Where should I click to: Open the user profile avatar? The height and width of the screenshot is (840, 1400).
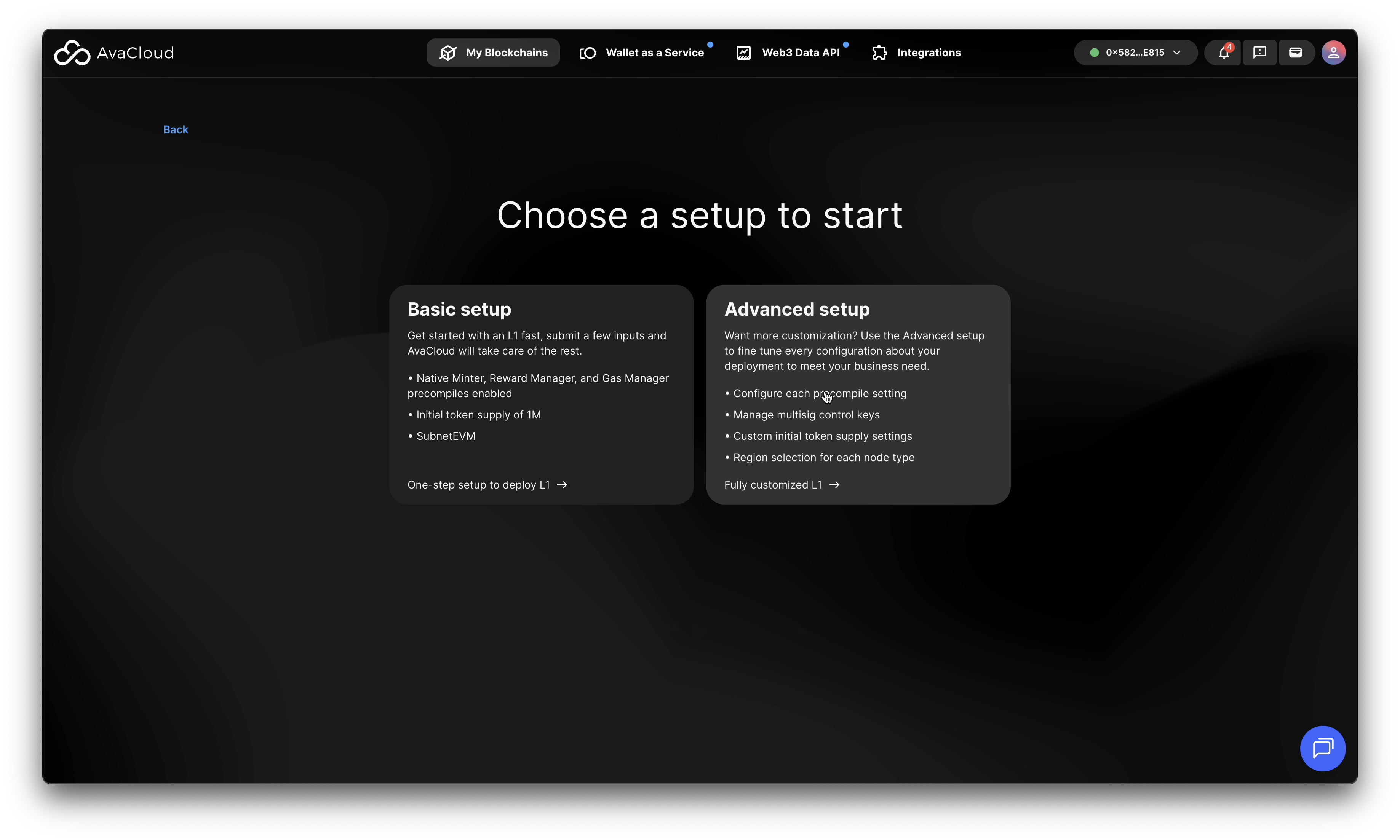[x=1333, y=53]
